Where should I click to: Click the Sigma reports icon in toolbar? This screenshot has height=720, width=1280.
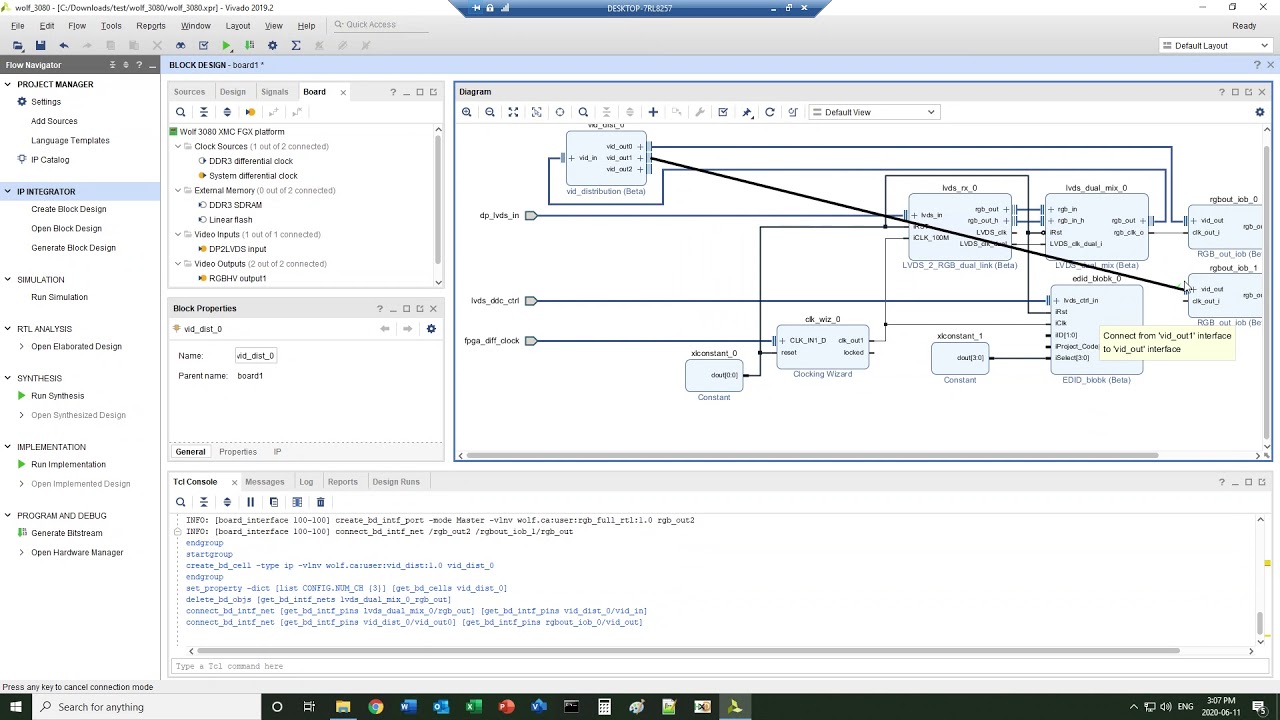[x=296, y=45]
